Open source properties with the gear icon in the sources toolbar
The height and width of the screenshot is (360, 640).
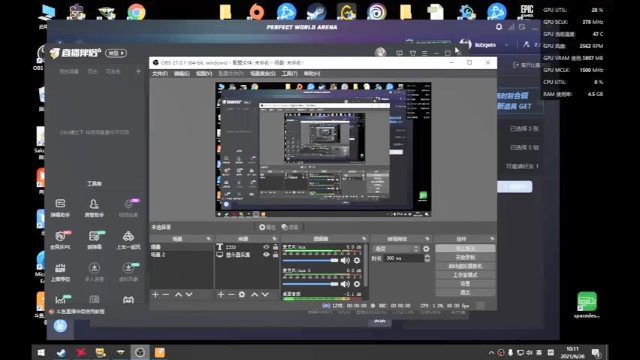point(242,294)
